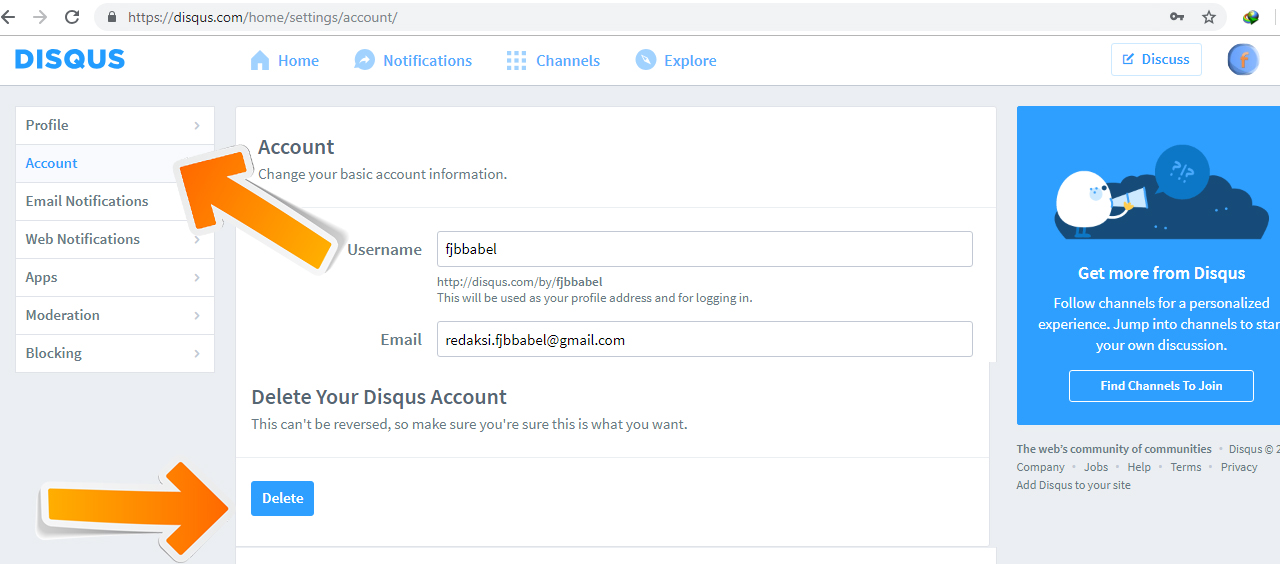The height and width of the screenshot is (564, 1280).
Task: Select Profile in the settings sidebar
Action: pos(115,125)
